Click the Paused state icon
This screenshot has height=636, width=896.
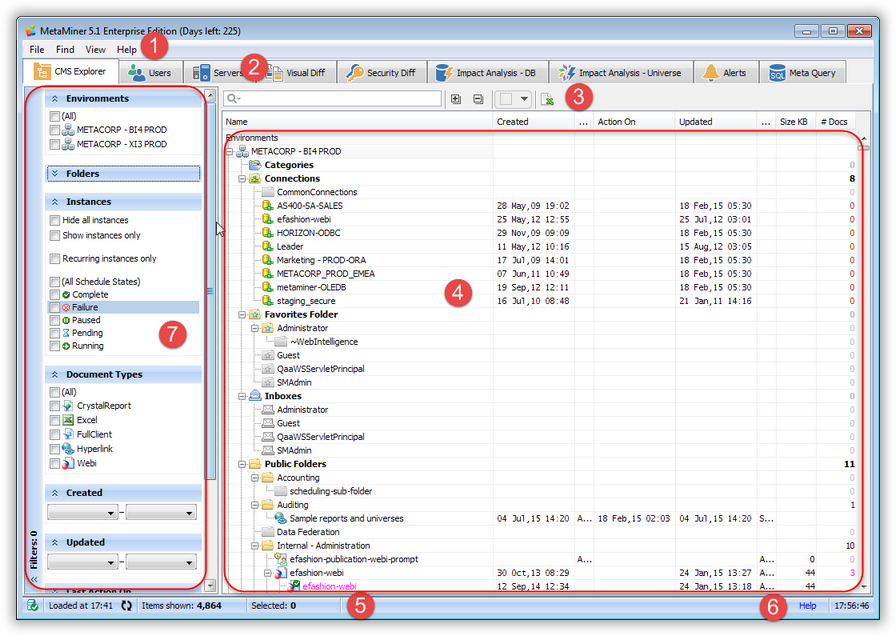(66, 320)
